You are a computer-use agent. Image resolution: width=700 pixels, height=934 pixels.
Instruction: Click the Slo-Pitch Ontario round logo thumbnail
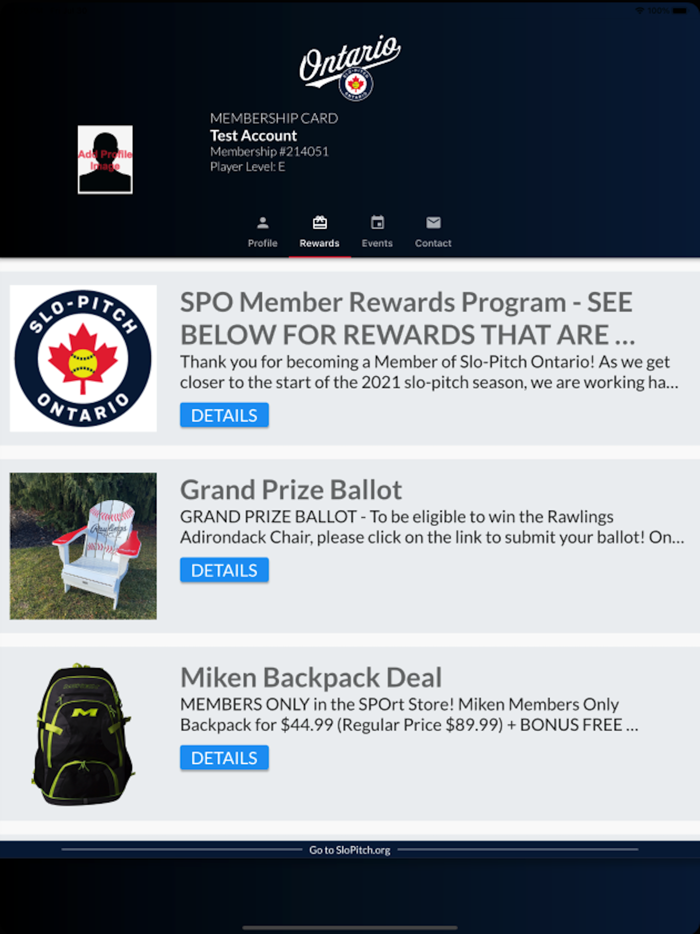[83, 358]
